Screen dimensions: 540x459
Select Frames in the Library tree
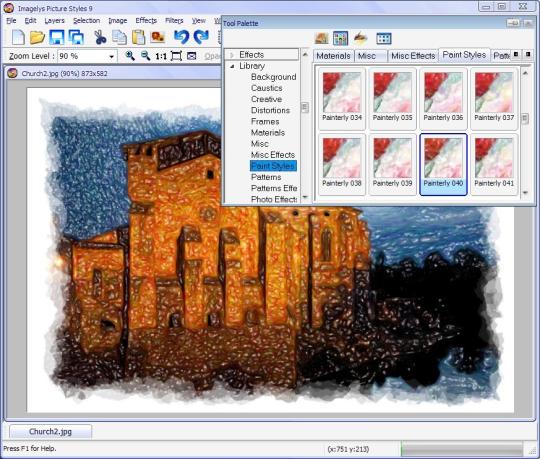265,122
